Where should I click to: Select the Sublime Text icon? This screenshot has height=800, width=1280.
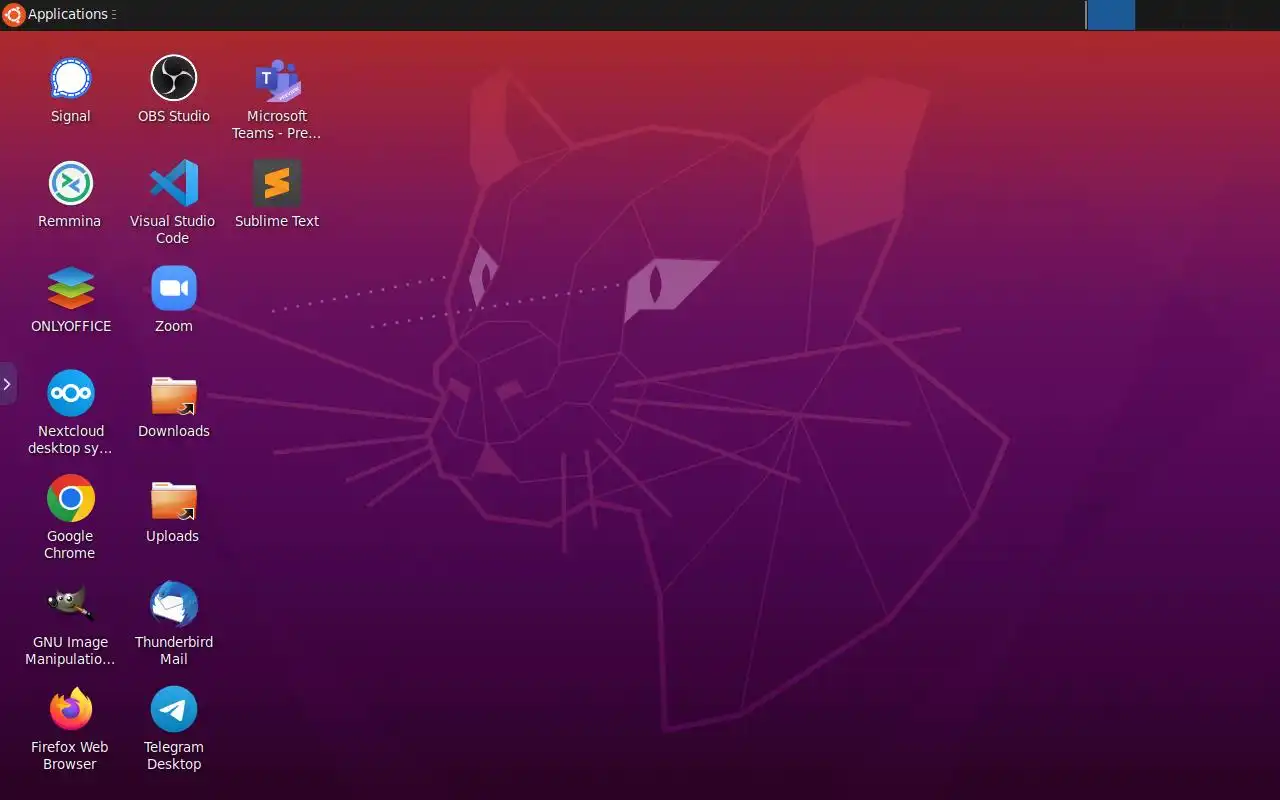click(277, 184)
